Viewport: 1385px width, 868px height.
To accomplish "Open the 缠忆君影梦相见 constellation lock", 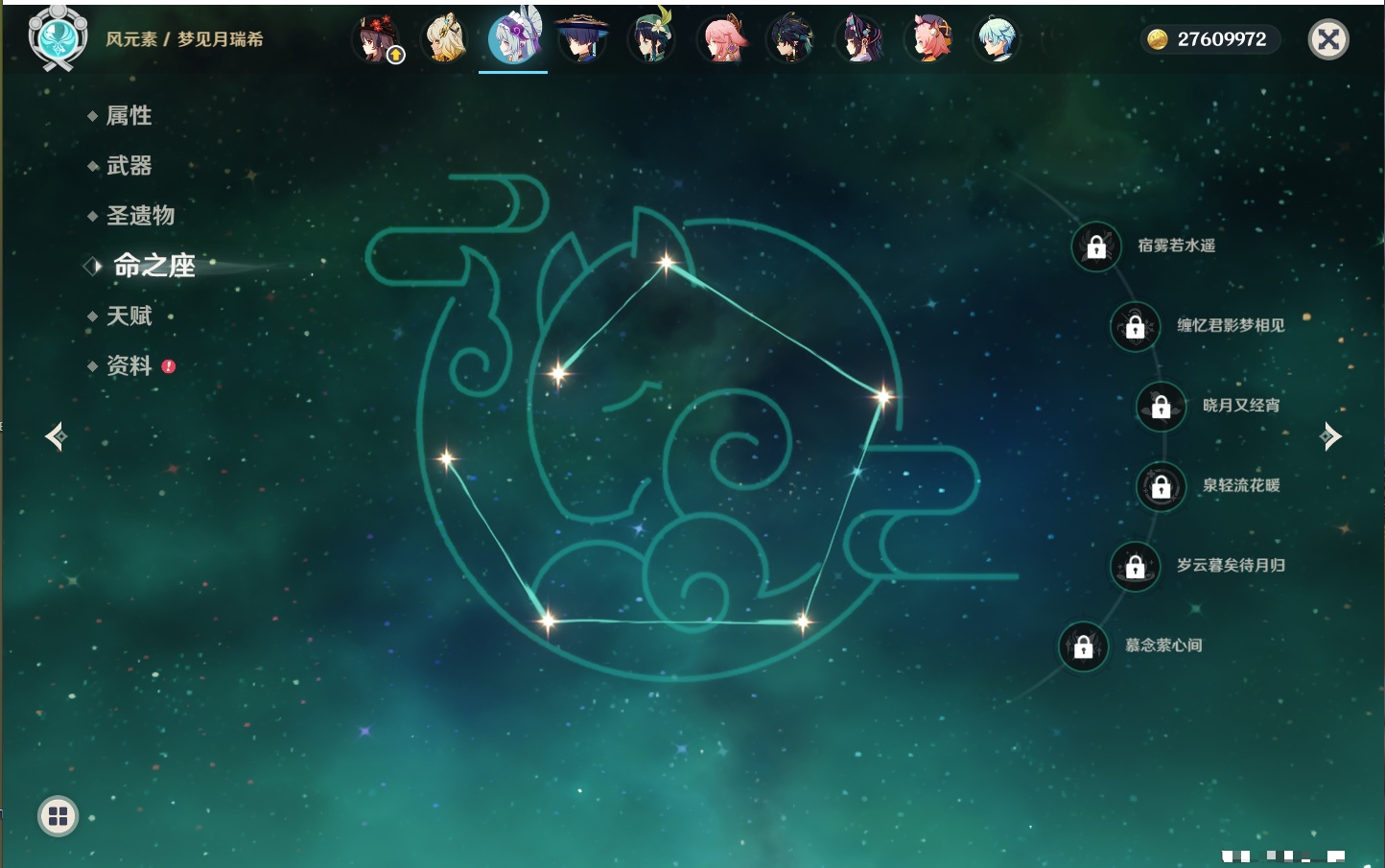I will tap(1136, 326).
